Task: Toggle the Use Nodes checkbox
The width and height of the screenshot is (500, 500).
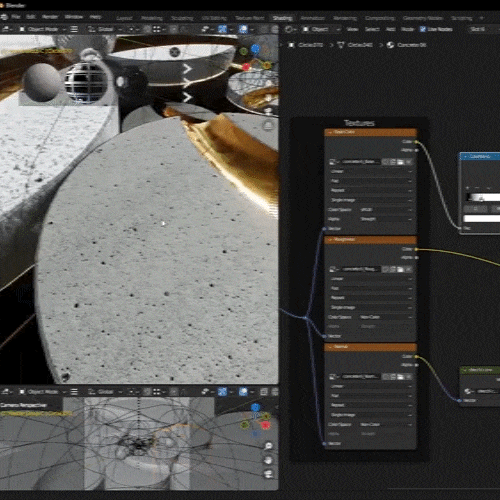Action: coord(423,29)
